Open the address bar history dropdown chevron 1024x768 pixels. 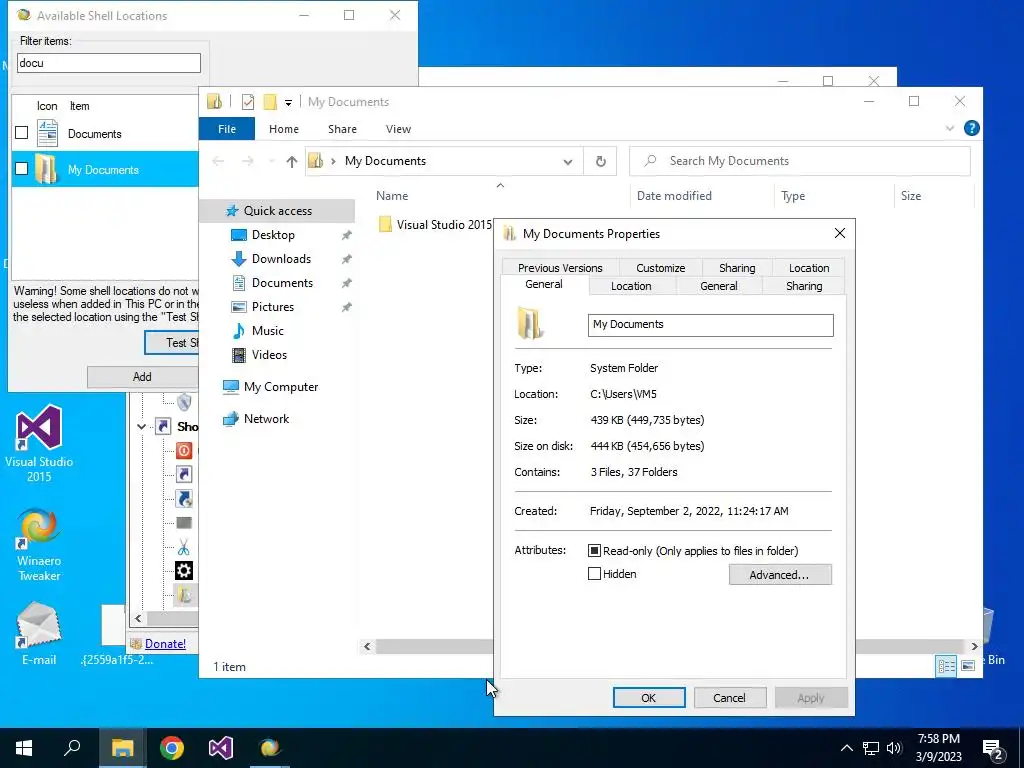[568, 162]
